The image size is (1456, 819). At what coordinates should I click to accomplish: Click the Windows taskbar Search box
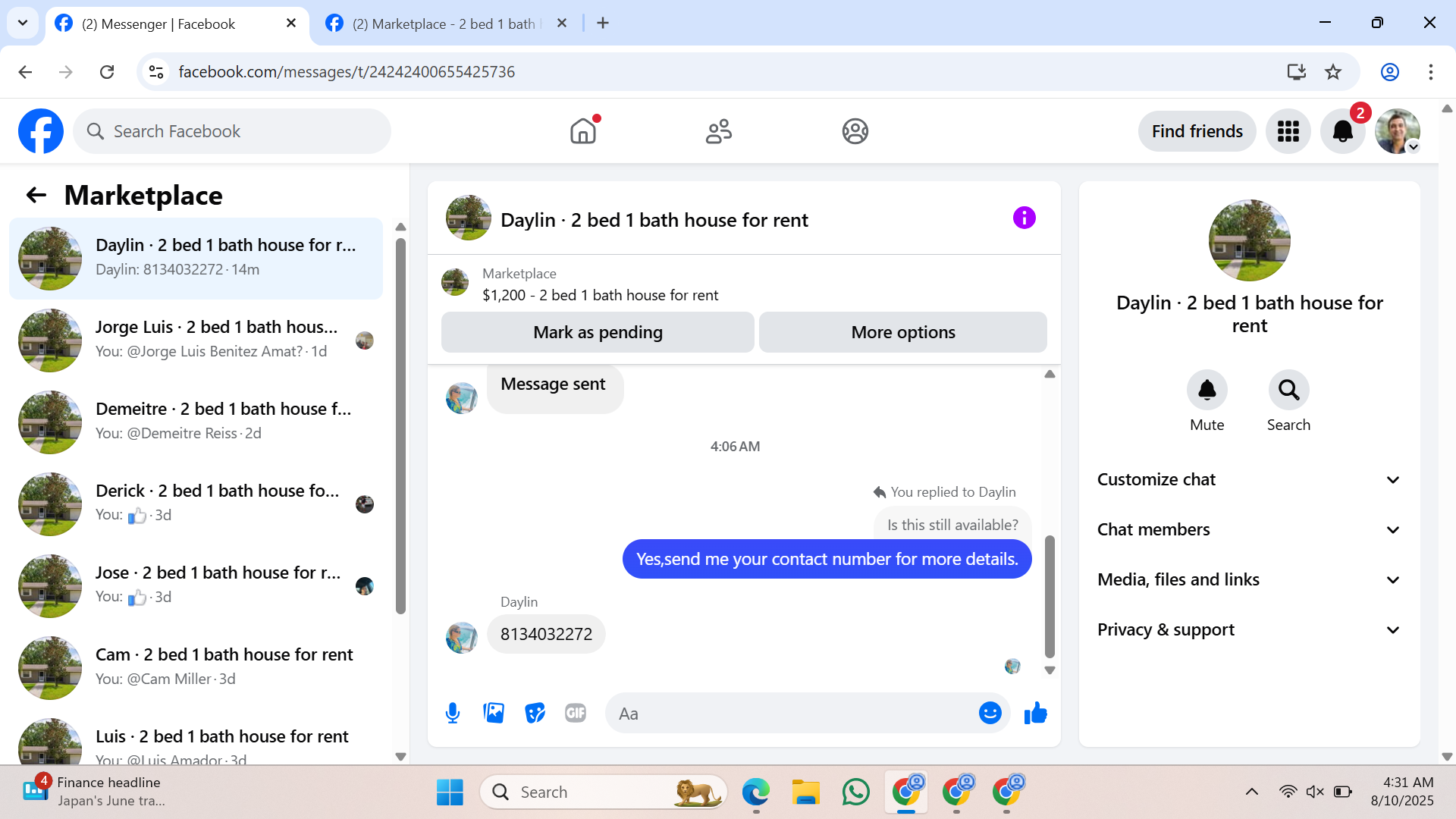pyautogui.click(x=603, y=792)
